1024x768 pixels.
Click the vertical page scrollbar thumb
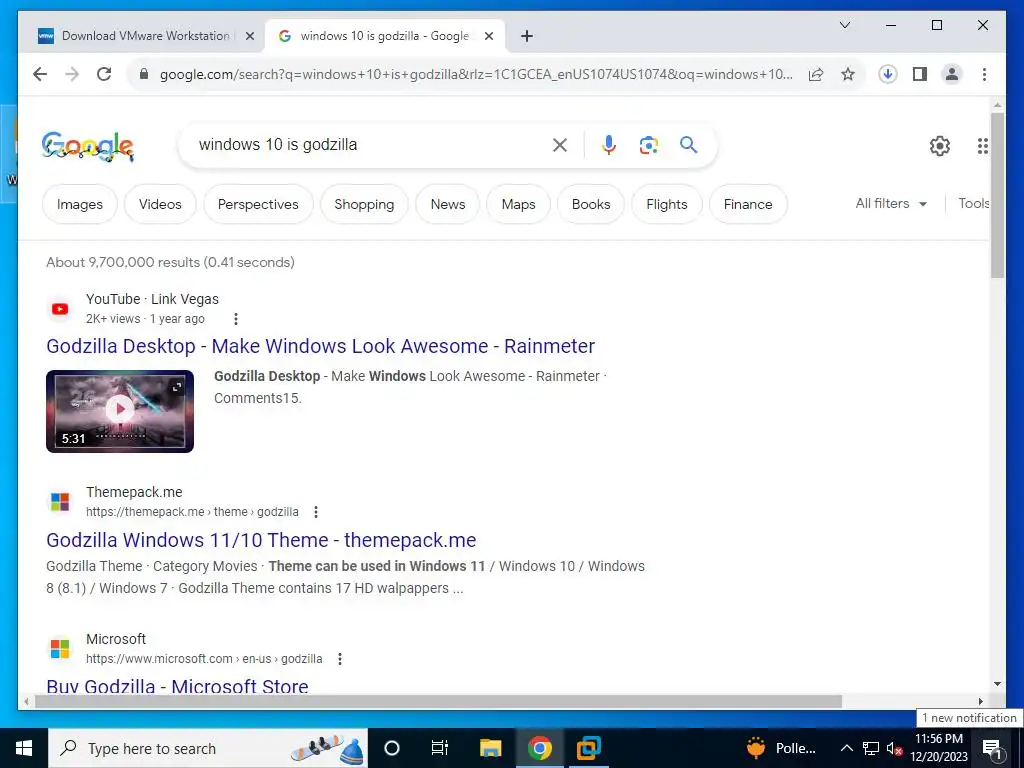[997, 195]
